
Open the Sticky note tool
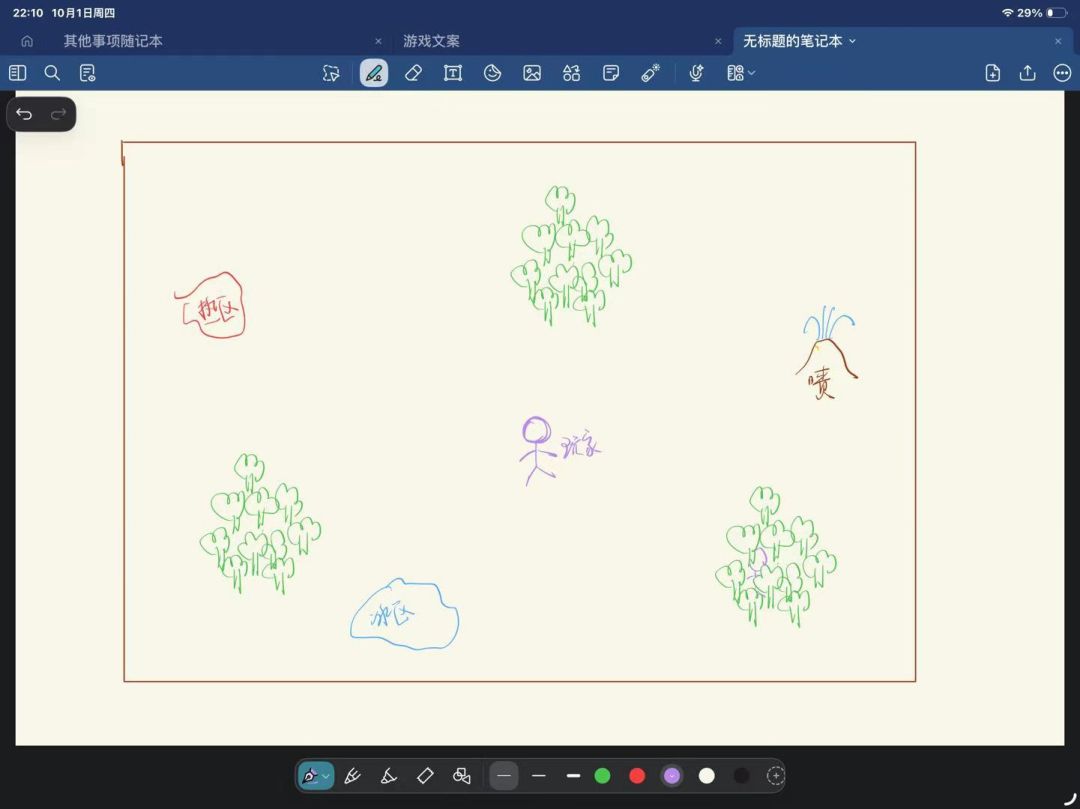(x=611, y=73)
